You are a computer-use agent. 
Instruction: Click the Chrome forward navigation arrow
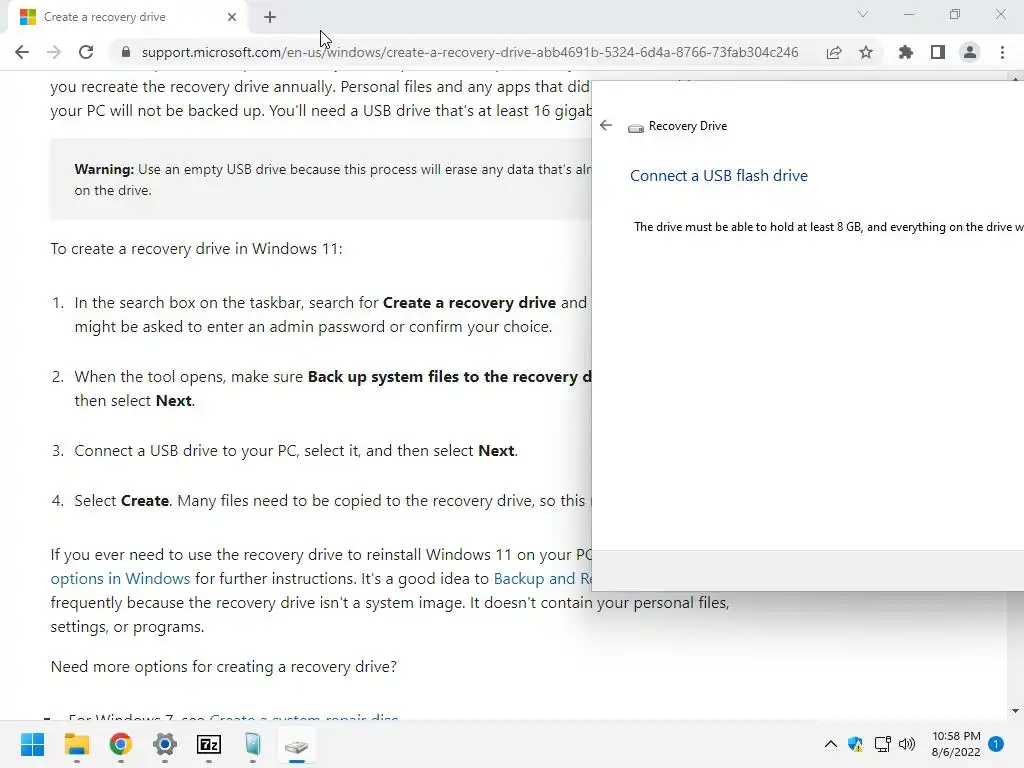click(54, 52)
